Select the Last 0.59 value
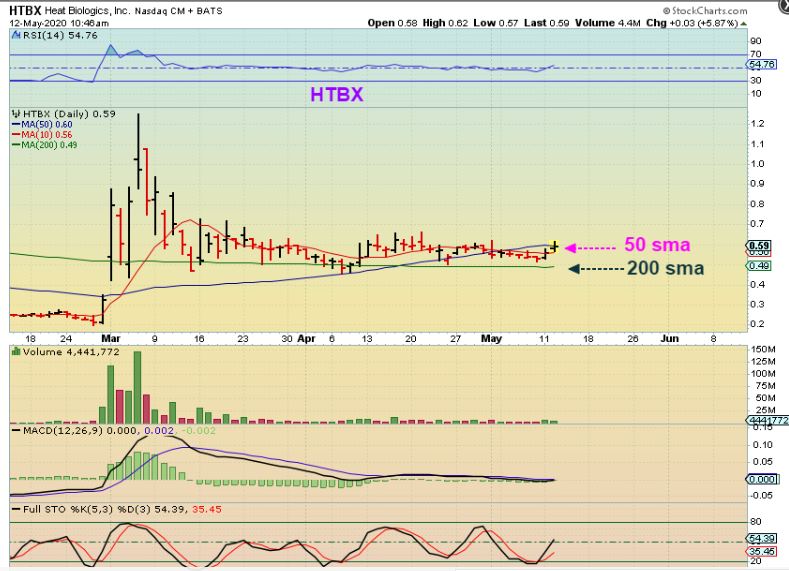Image resolution: width=789 pixels, height=571 pixels. [x=546, y=23]
